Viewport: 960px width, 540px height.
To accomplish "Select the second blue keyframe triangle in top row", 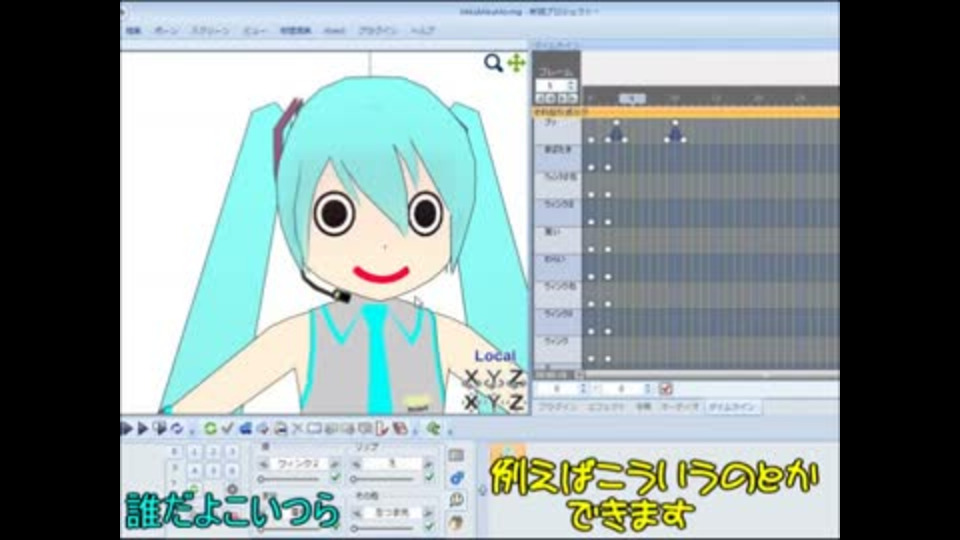I will click(675, 132).
